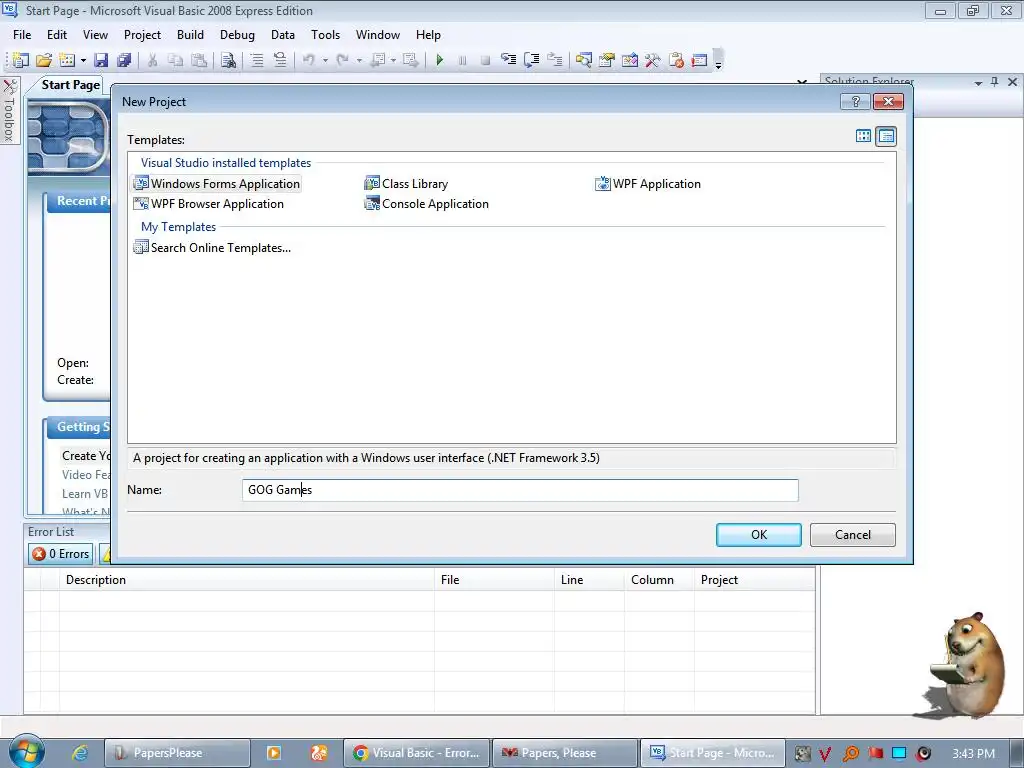Select Windows Forms Application template
The width and height of the screenshot is (1024, 768).
coord(217,184)
